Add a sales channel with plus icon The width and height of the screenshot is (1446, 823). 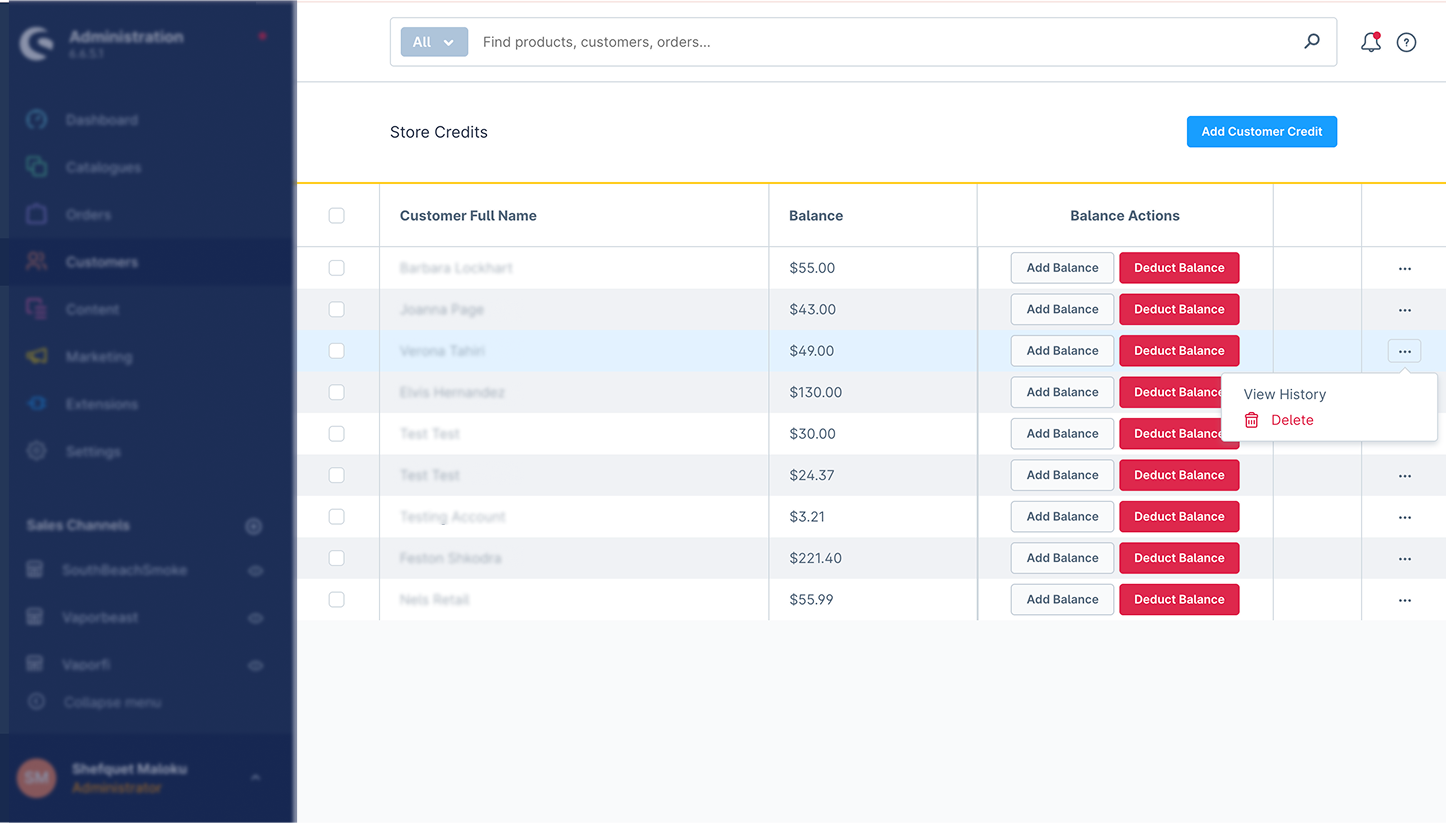coord(254,526)
